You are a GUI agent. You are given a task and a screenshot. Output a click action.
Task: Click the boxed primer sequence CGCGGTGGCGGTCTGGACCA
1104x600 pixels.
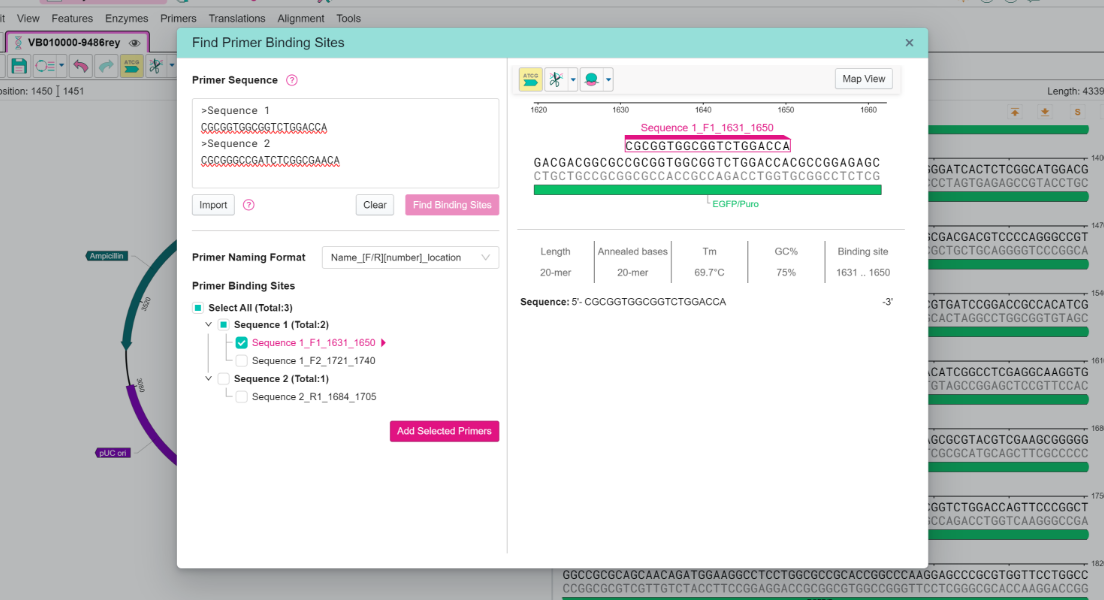click(708, 146)
